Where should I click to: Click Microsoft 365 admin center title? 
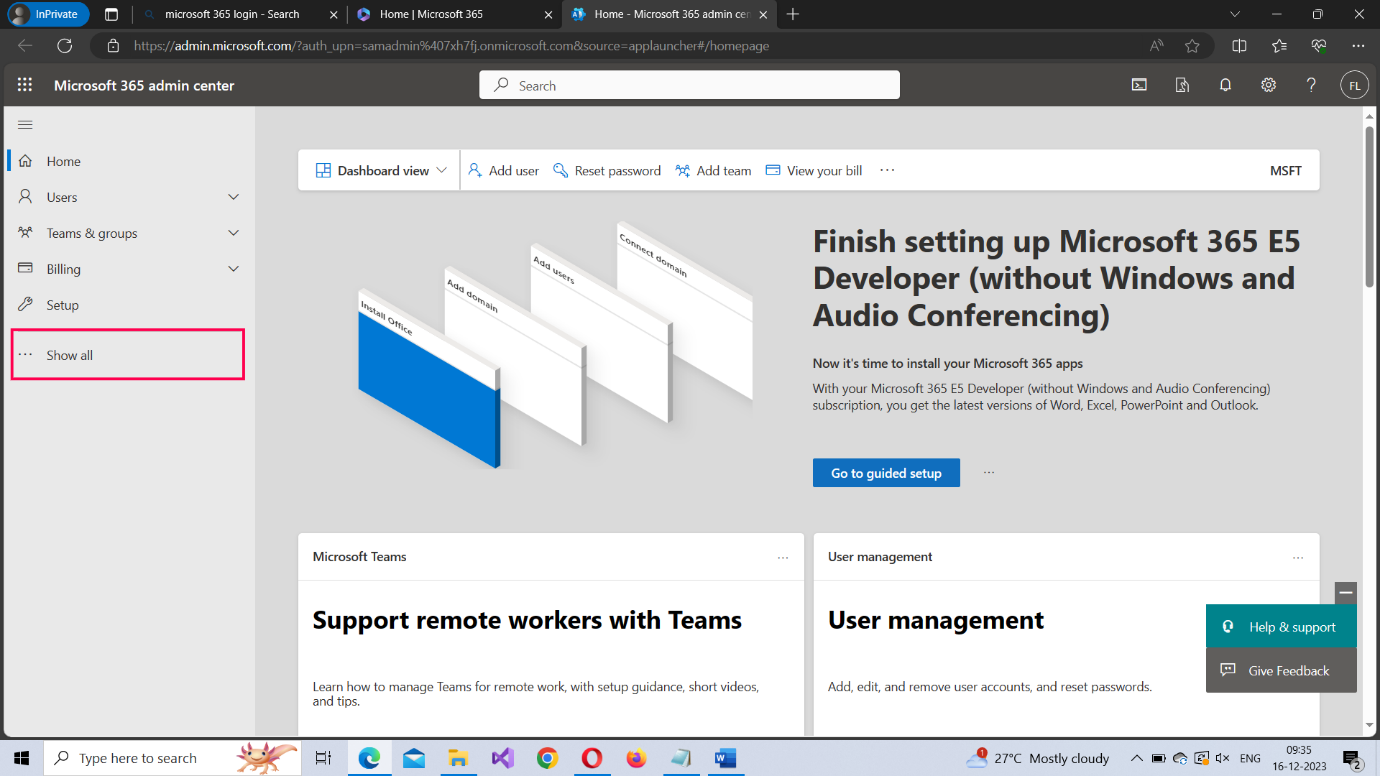144,85
